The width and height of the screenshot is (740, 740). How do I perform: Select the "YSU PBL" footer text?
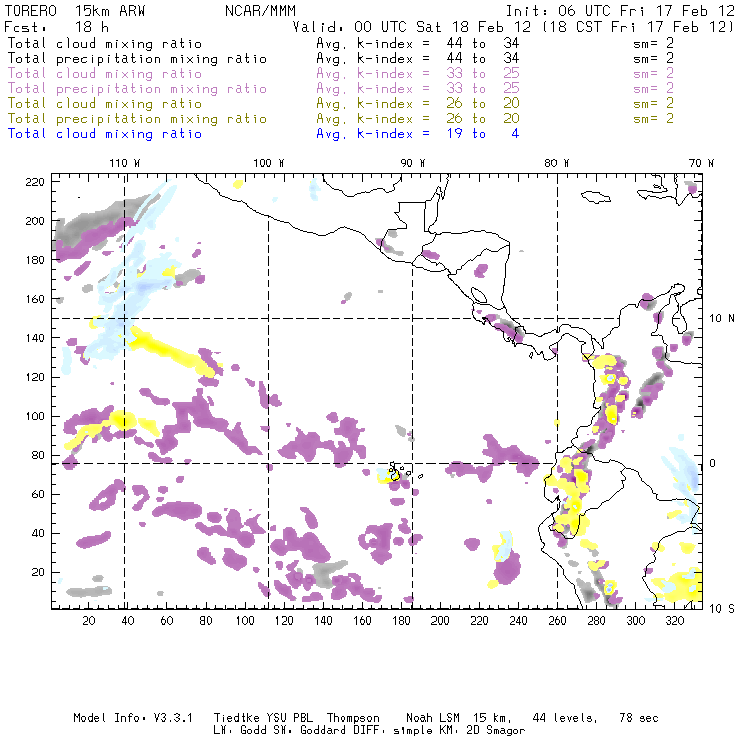point(289,718)
